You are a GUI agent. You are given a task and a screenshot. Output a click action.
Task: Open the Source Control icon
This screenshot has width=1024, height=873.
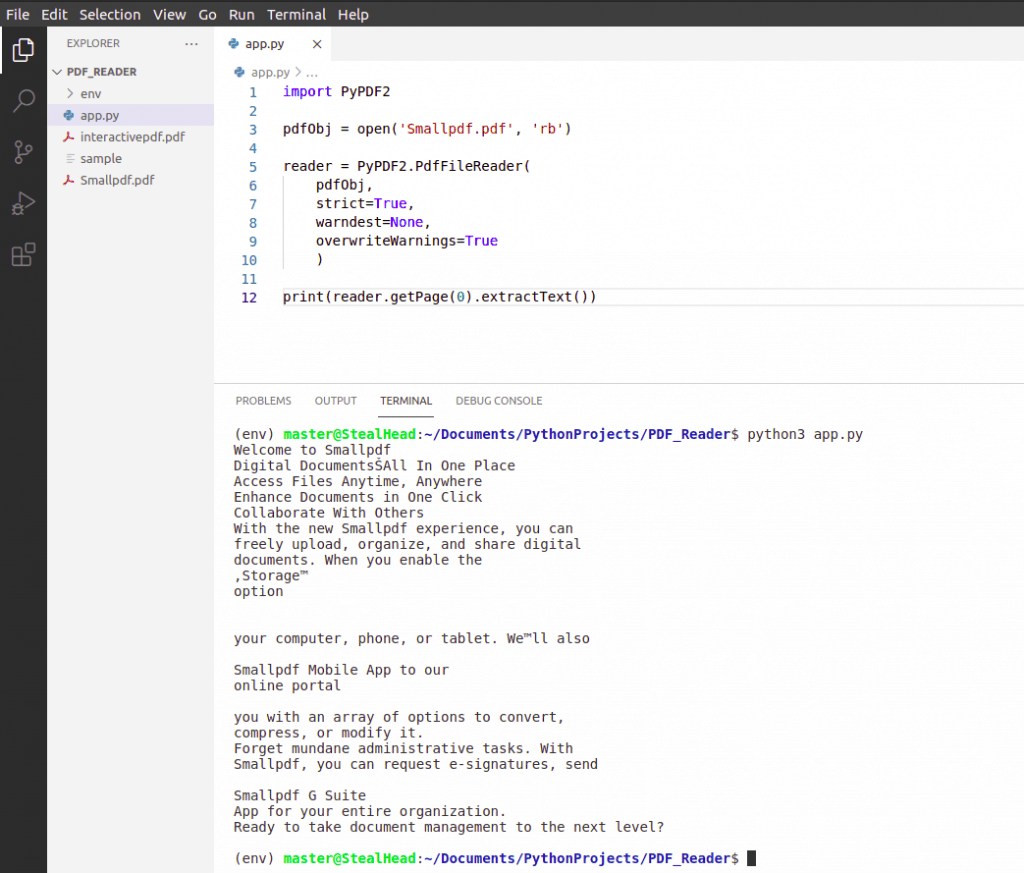click(x=23, y=151)
